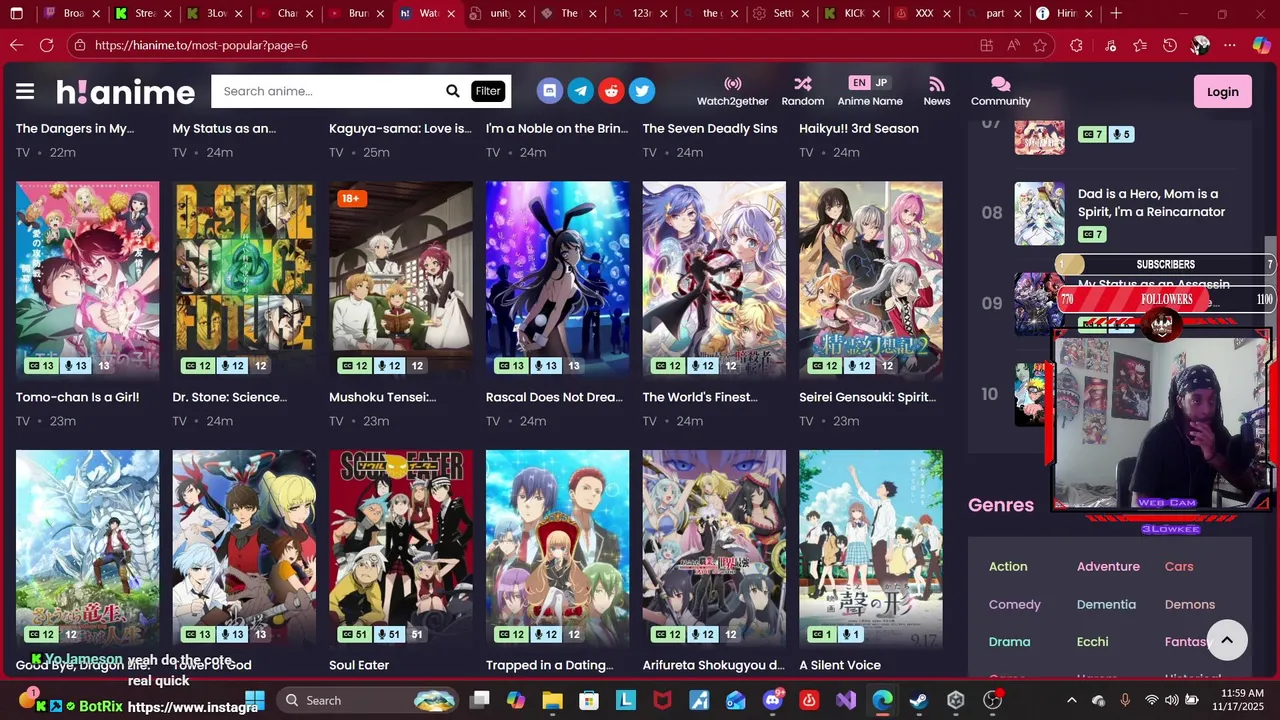
Task: Open Dr. Stone poster thumbnail
Action: 244,280
